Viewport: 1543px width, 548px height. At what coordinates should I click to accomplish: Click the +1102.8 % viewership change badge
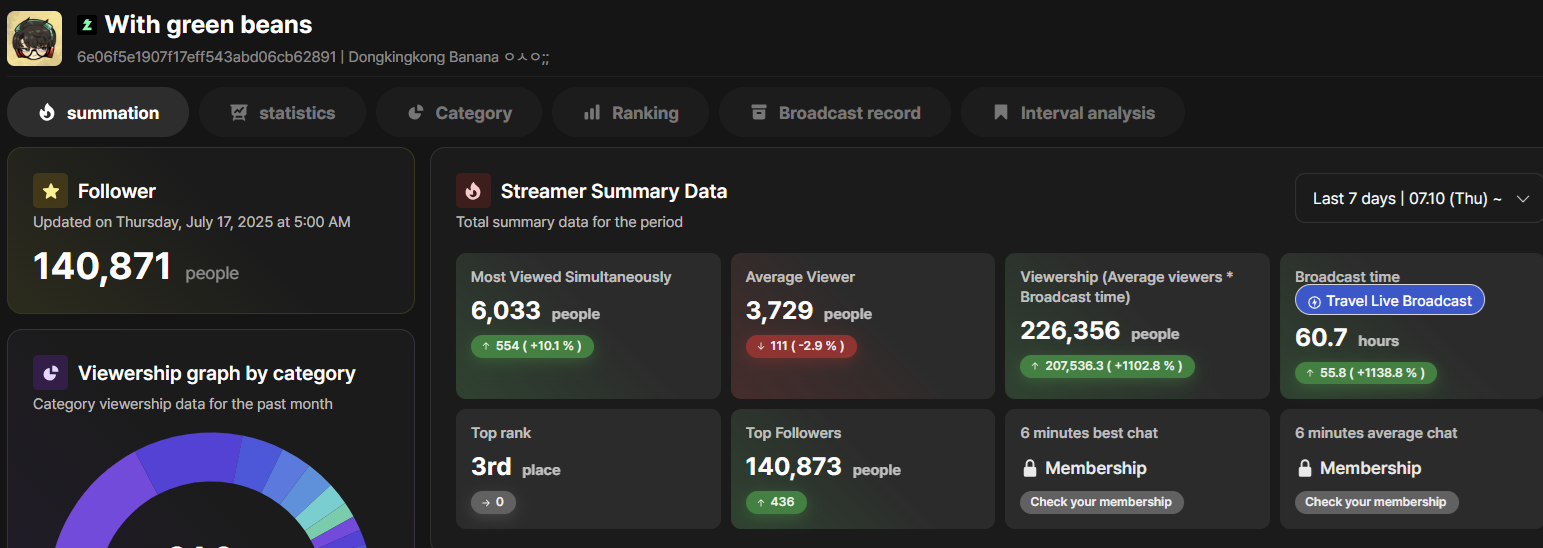click(1107, 366)
